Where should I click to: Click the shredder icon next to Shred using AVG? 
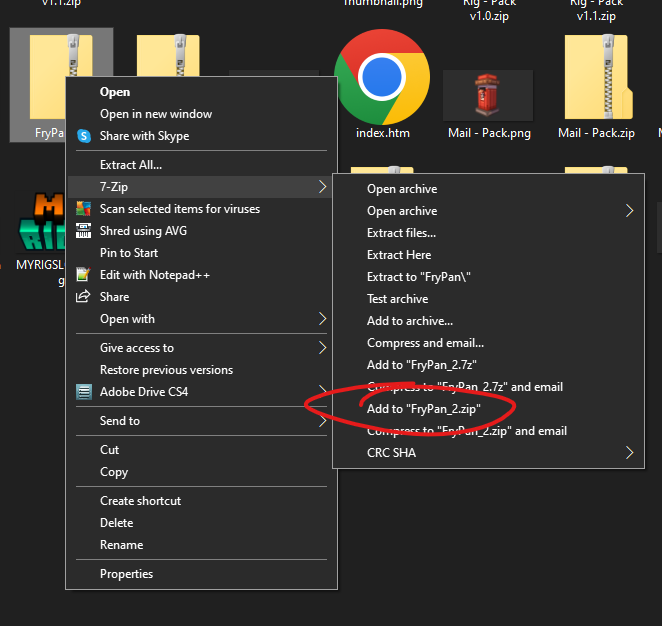pos(83,230)
